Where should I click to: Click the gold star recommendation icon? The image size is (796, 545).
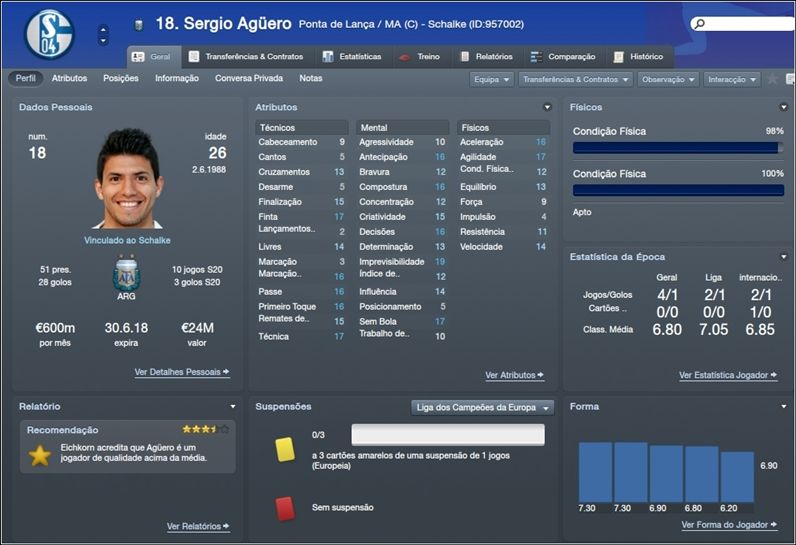40,455
